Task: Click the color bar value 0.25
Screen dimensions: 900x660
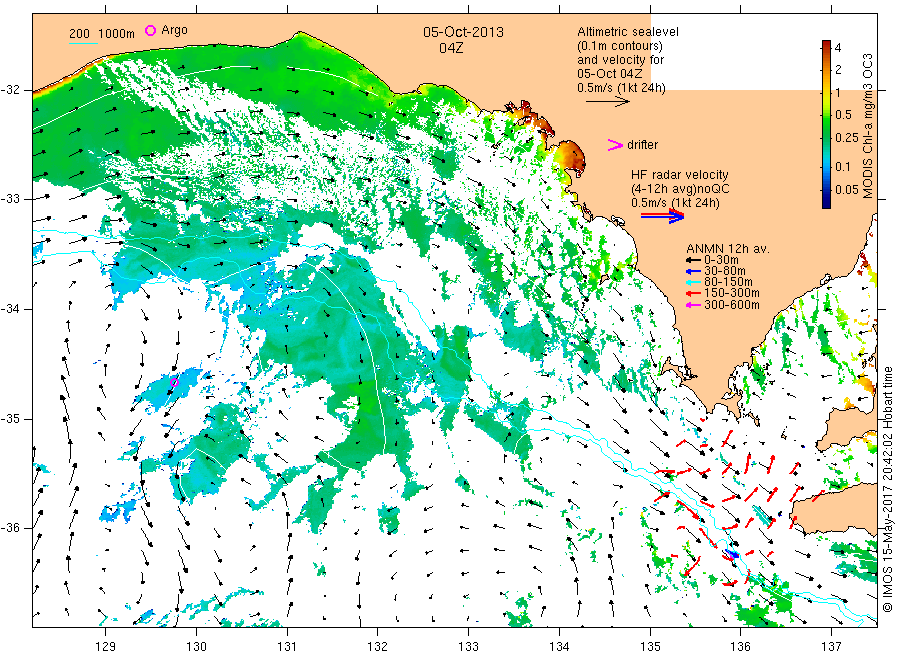Action: 847,138
